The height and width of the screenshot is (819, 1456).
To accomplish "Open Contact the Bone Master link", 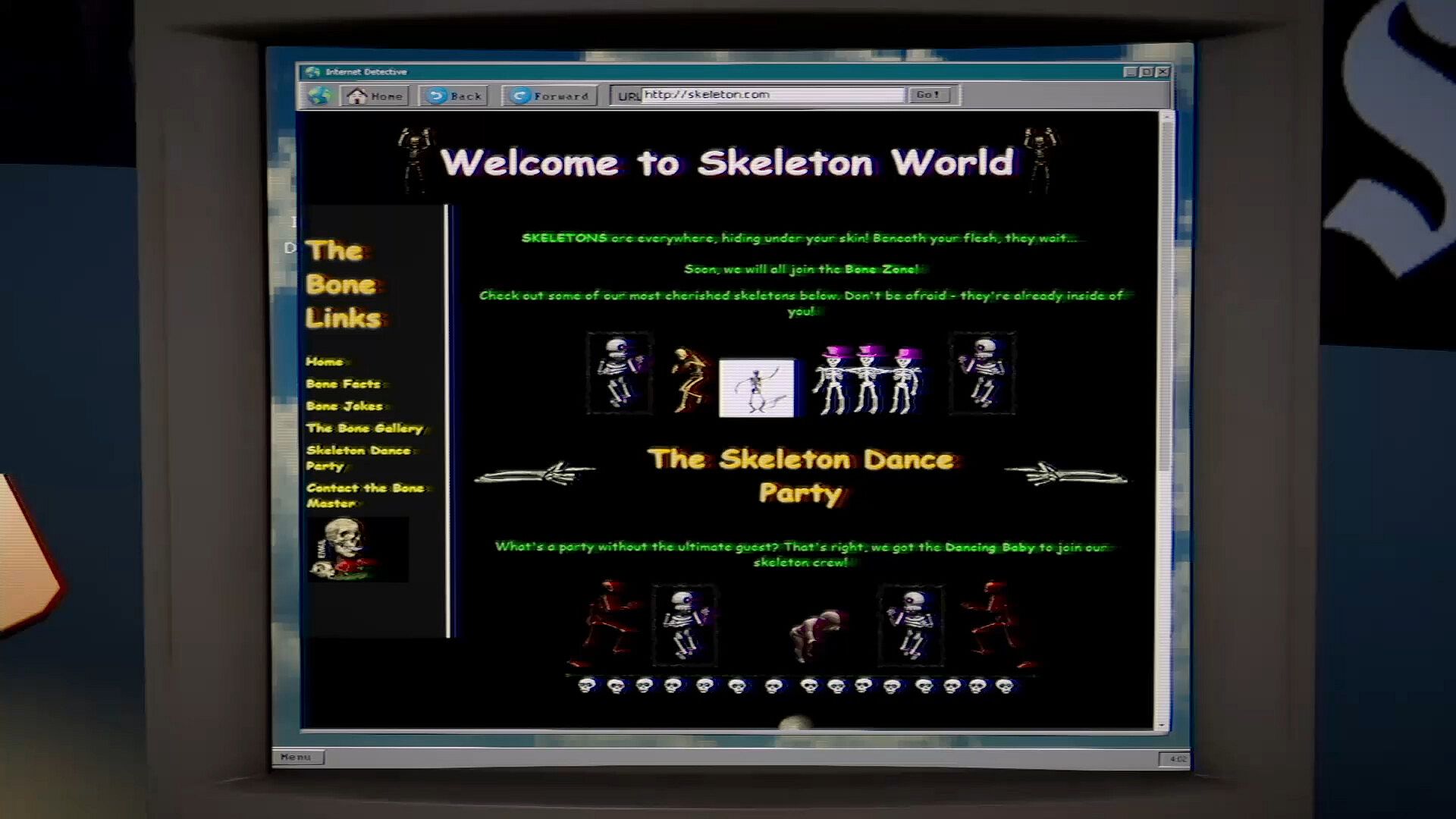I will pyautogui.click(x=366, y=495).
